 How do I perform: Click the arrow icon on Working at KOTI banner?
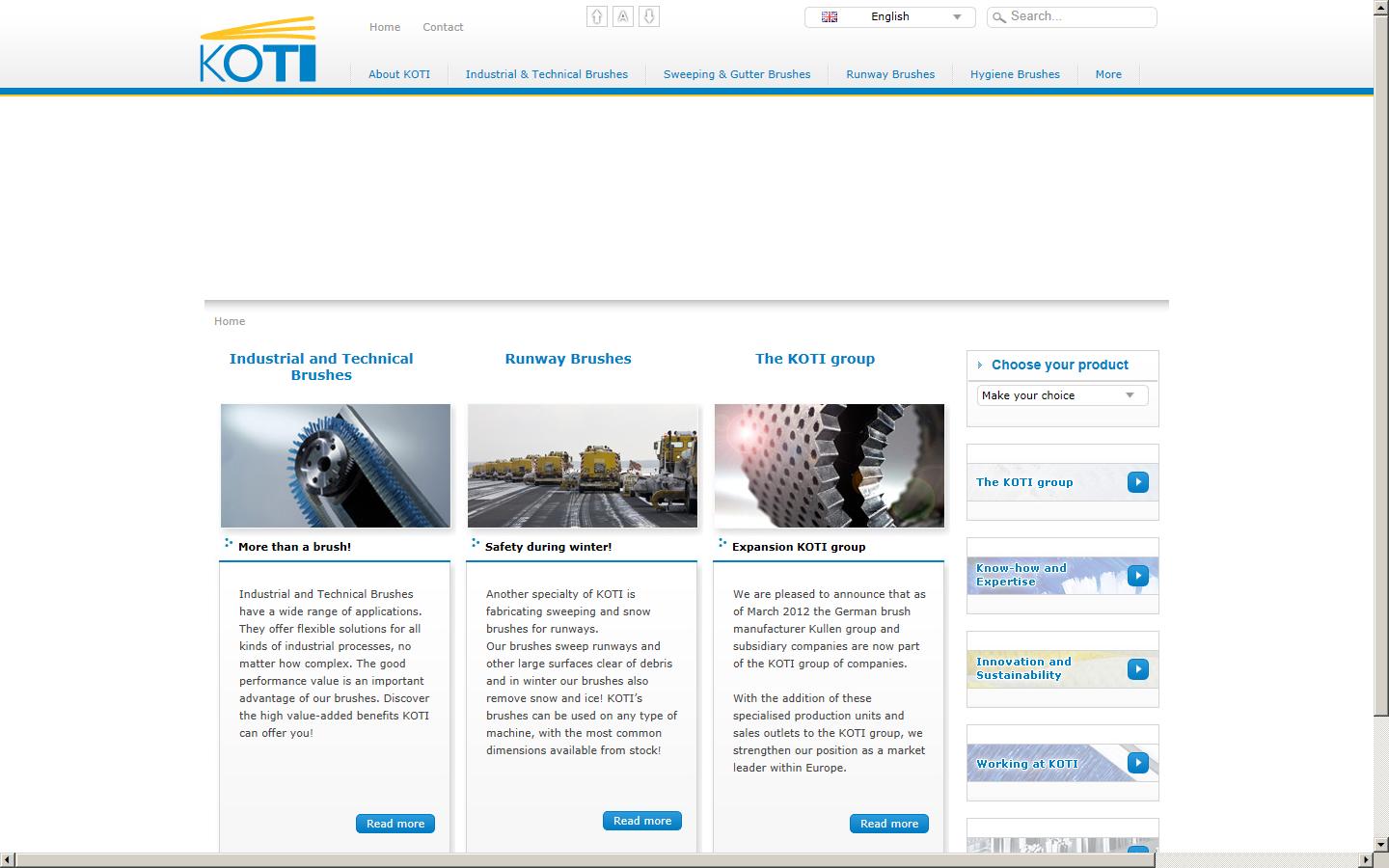pos(1138,763)
